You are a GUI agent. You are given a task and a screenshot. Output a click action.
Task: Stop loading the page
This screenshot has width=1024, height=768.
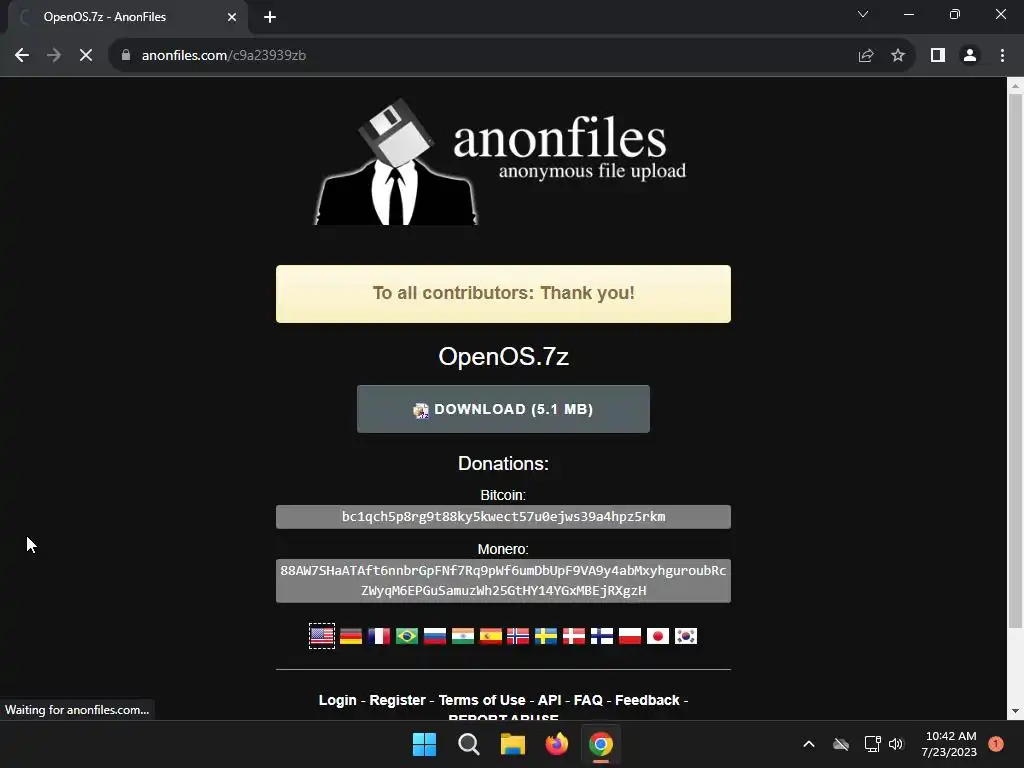tap(86, 56)
